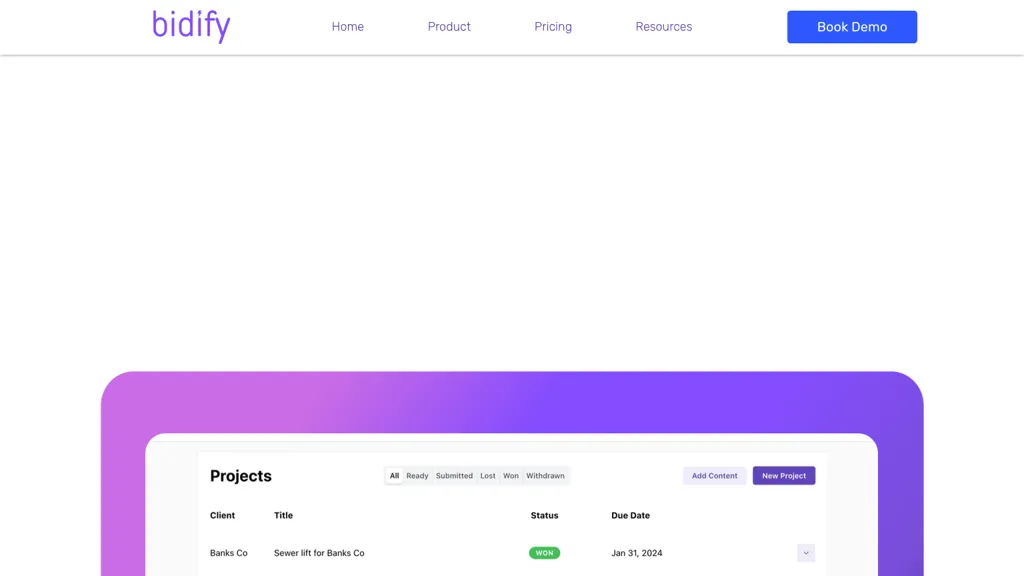Select the Client column header
This screenshot has height=576, width=1024.
pos(222,516)
